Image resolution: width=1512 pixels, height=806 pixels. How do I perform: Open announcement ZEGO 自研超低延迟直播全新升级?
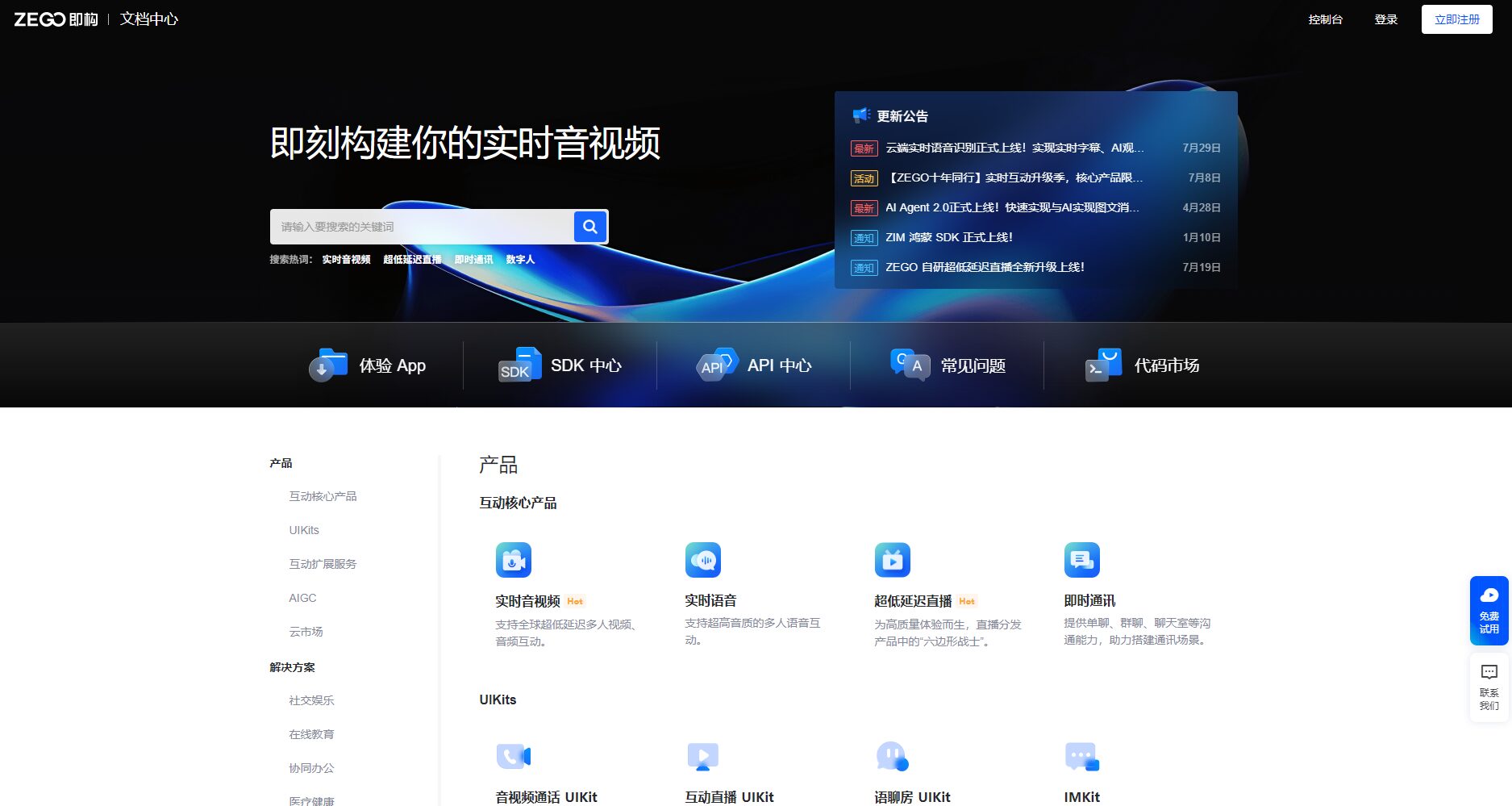(x=985, y=267)
